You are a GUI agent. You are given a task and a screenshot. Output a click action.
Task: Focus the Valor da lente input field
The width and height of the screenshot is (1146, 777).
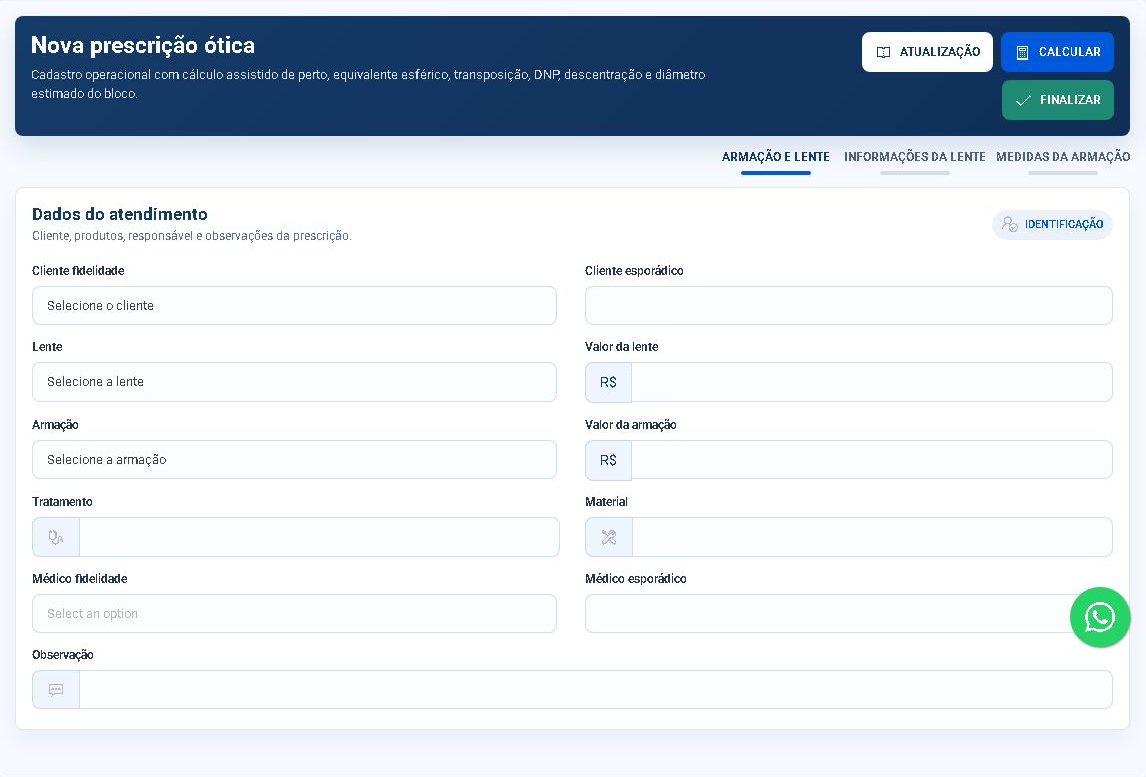pos(872,382)
